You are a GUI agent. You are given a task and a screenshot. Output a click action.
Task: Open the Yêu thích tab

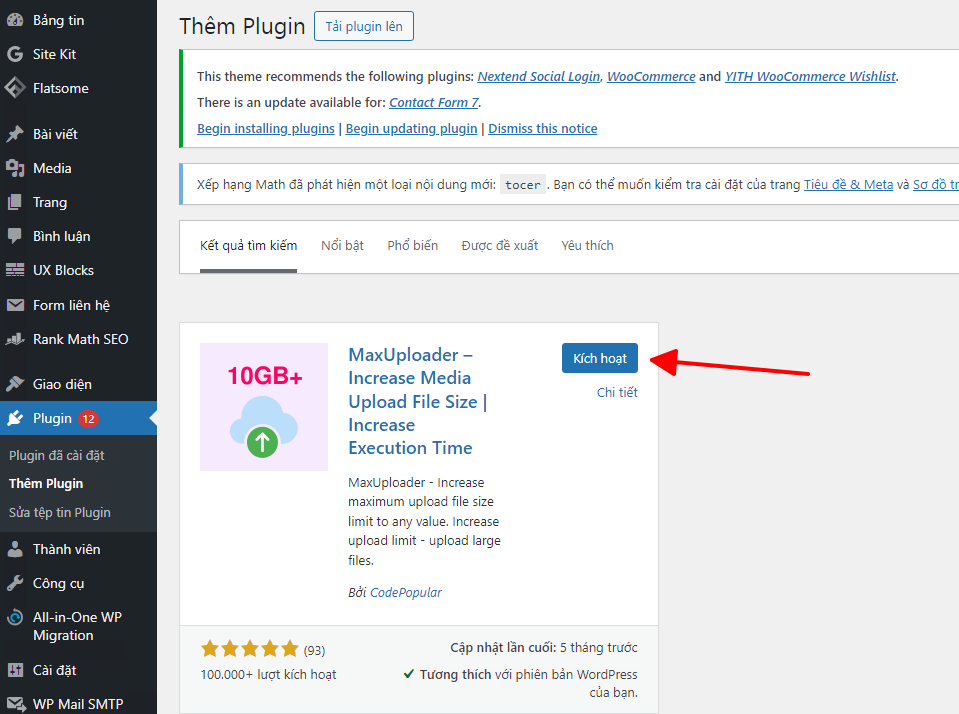pos(587,245)
